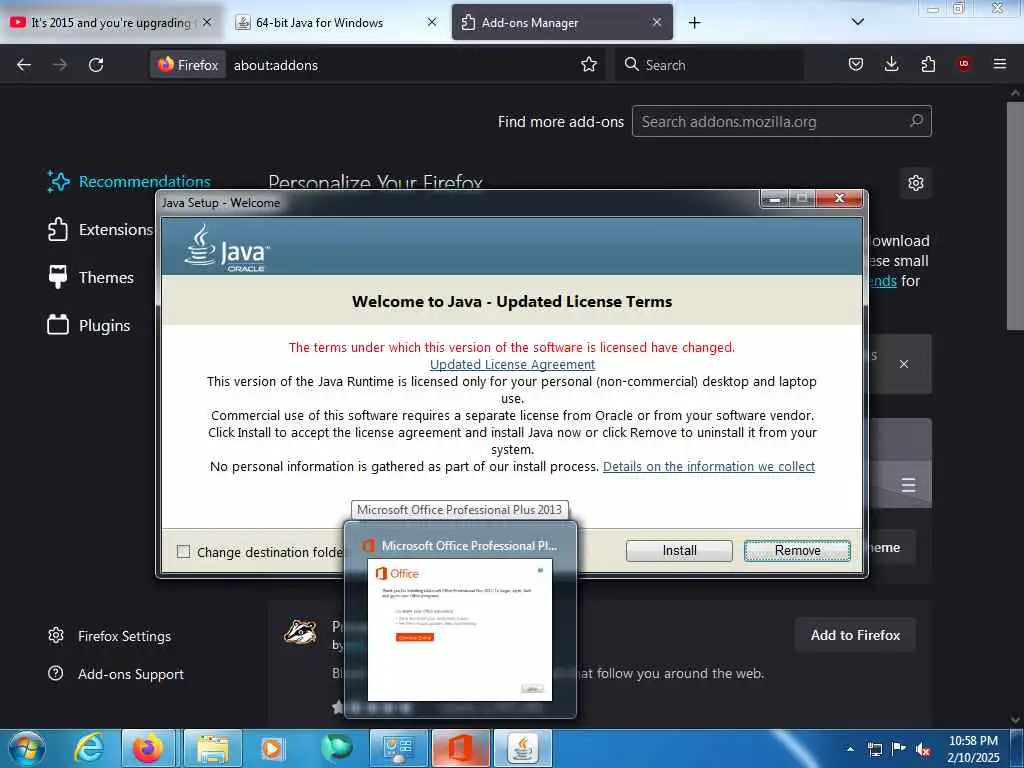Open the add-ons tools gear button
Viewport: 1024px width, 768px height.
click(916, 183)
